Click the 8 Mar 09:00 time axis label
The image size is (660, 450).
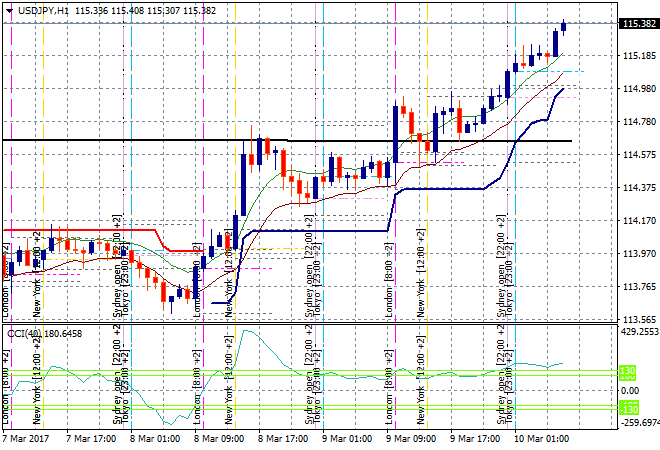coord(217,438)
